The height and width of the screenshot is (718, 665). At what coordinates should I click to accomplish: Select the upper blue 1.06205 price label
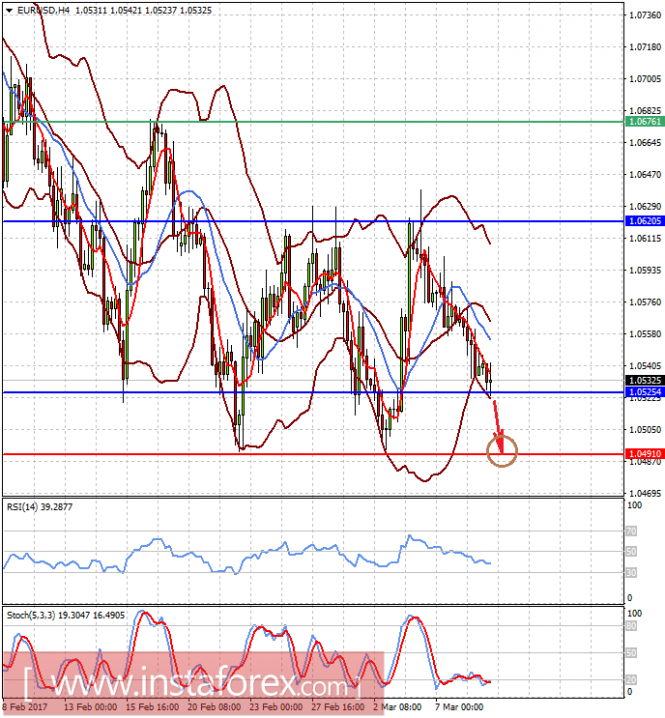644,221
